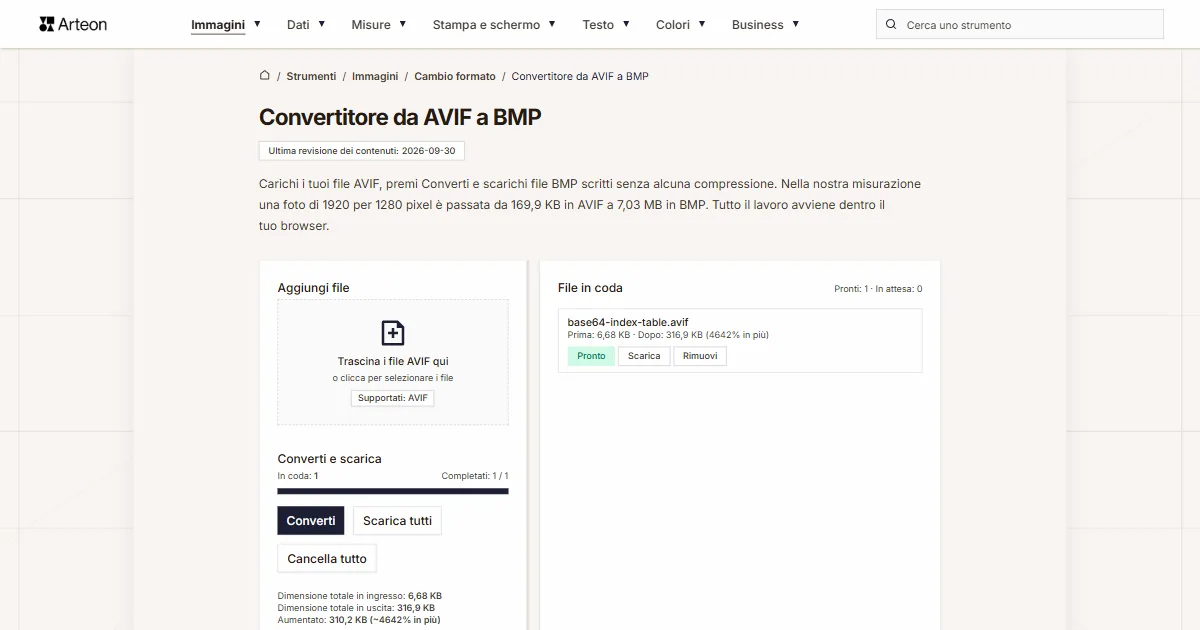
Task: Open the Misure menu
Action: click(x=371, y=24)
